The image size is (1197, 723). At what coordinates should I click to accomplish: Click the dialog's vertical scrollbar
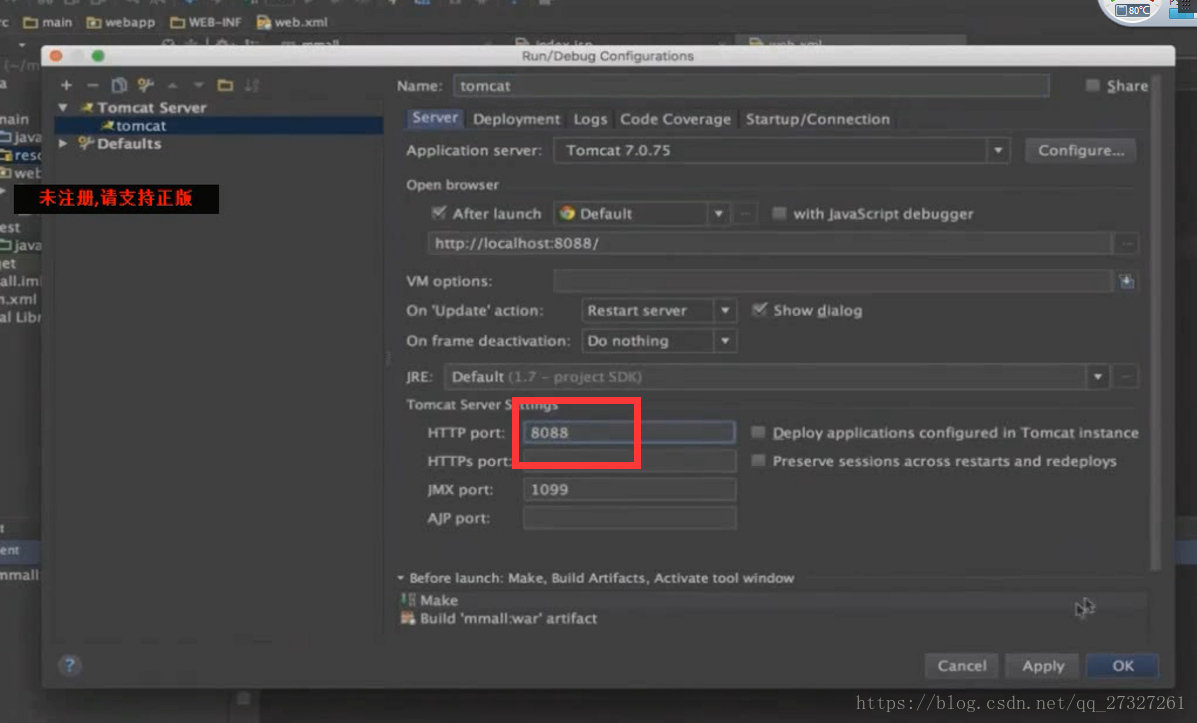(x=1155, y=321)
